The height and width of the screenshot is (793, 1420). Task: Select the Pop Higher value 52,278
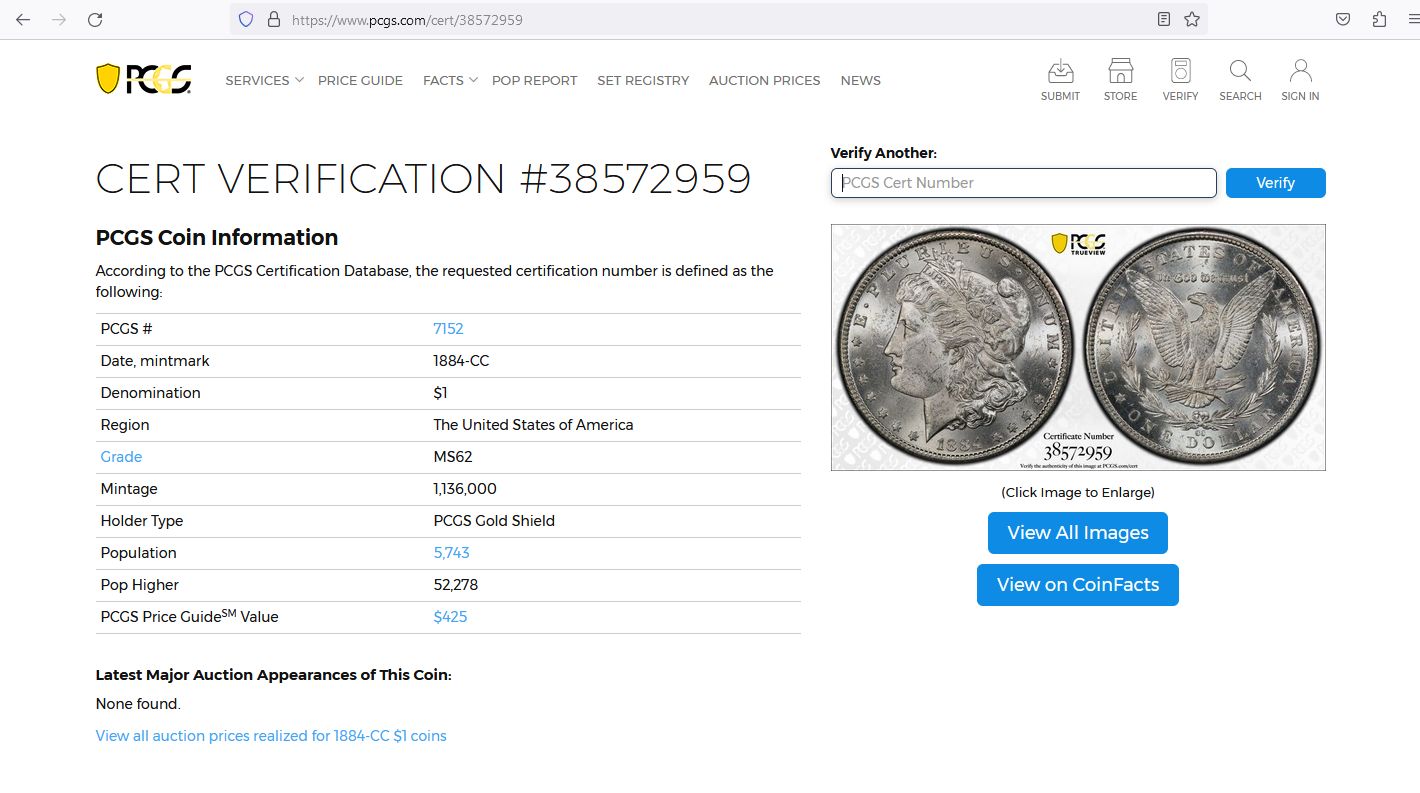(456, 585)
